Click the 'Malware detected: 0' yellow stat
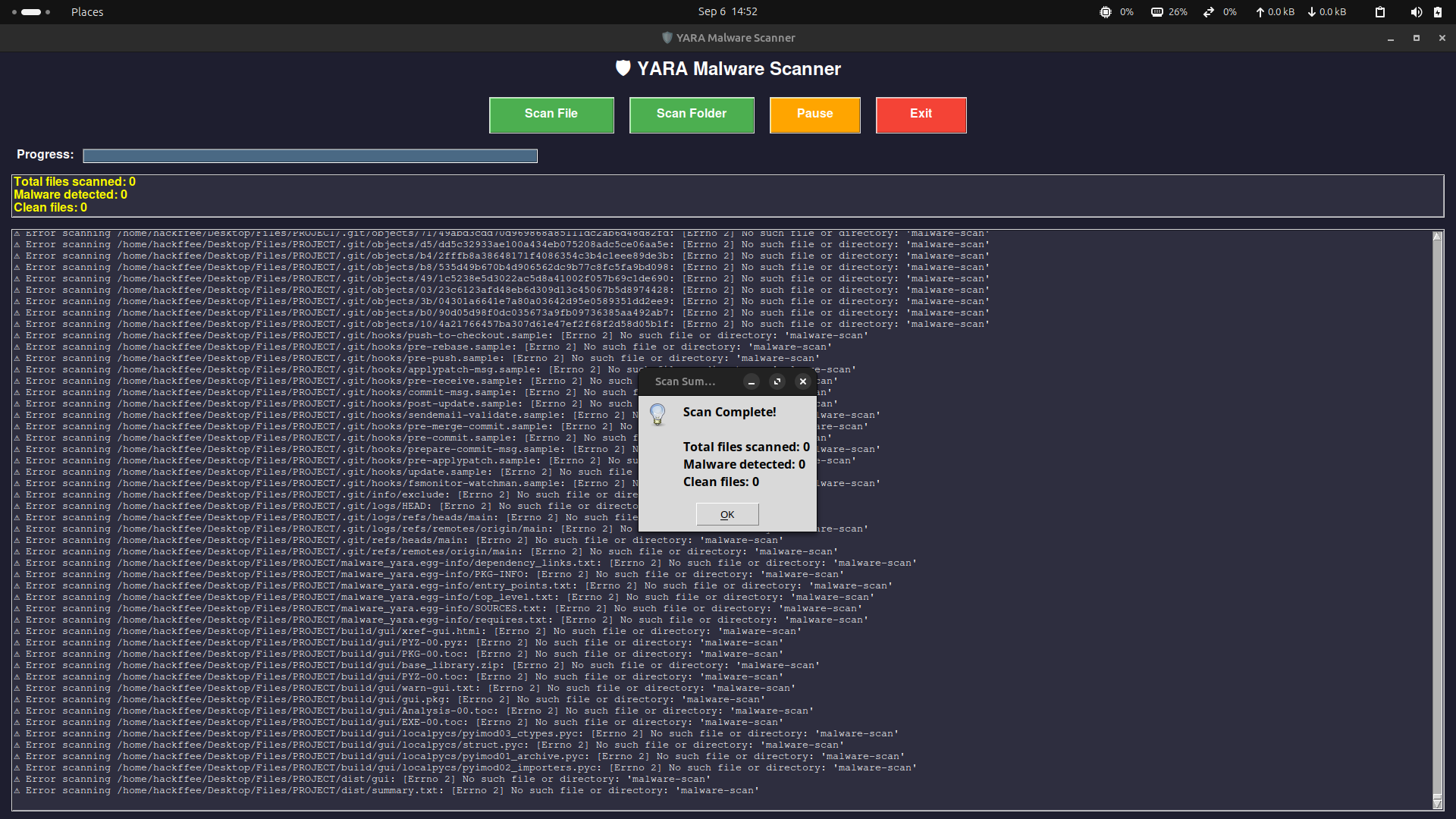Screen dimensions: 1456x819 [71, 195]
